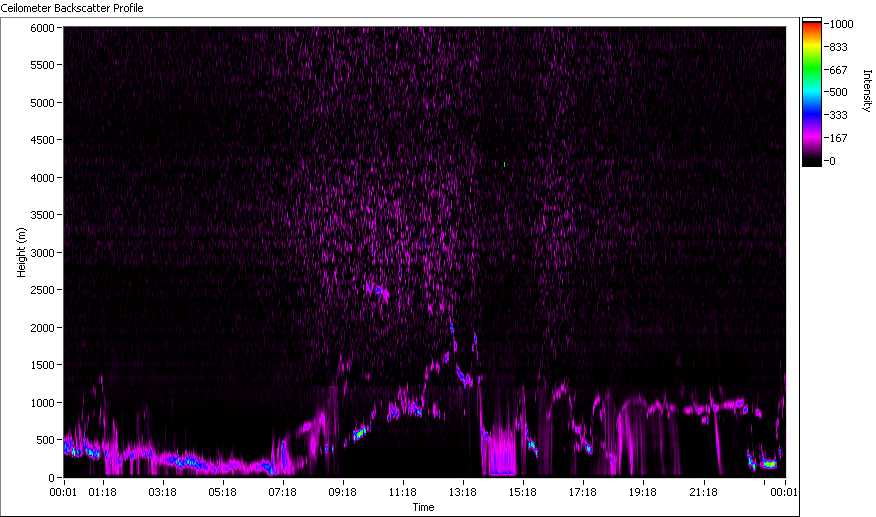This screenshot has height=517, width=876.
Task: Click the 5000 height axis tick label
Action: click(x=42, y=103)
